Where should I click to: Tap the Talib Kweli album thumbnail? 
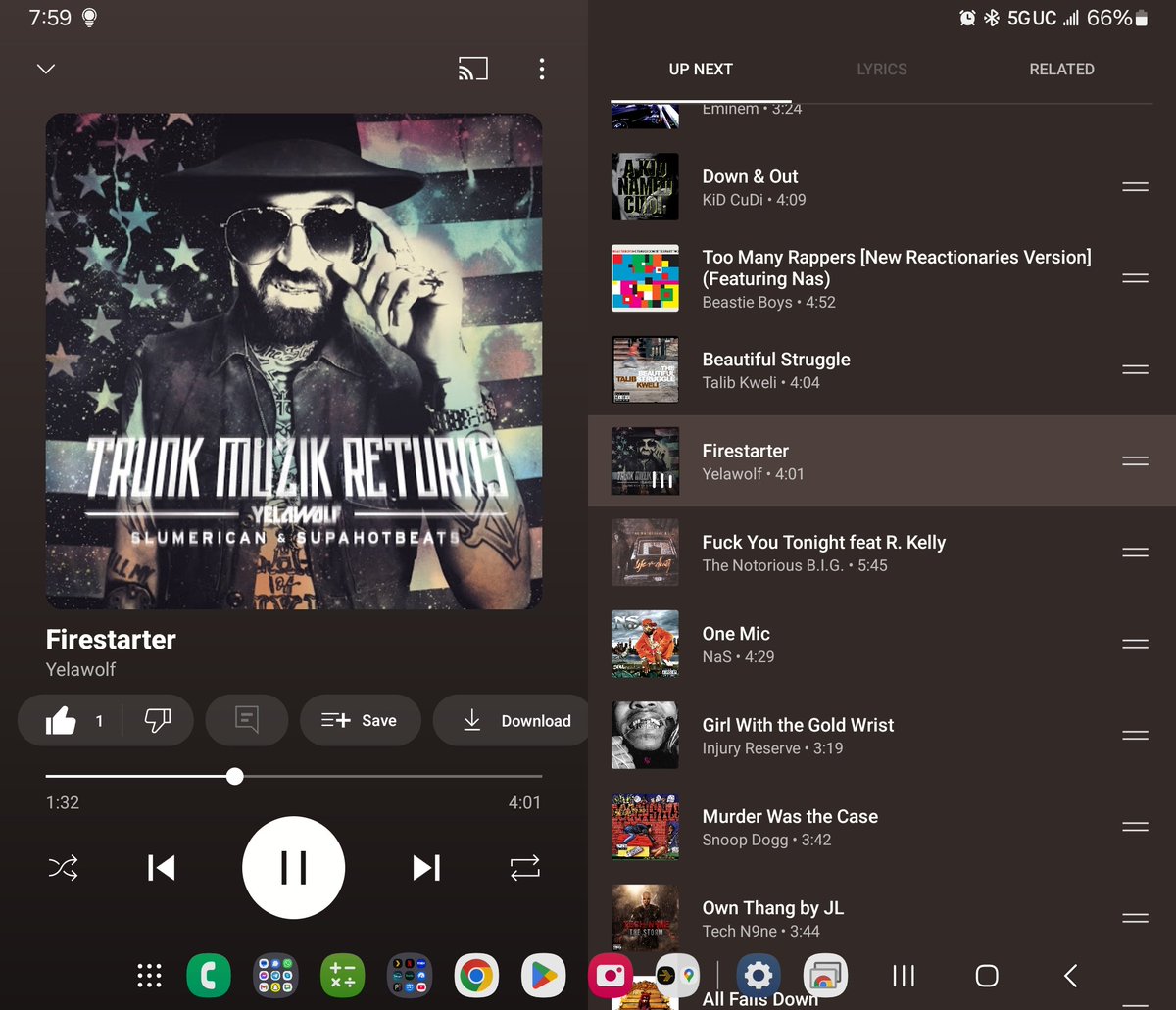645,369
